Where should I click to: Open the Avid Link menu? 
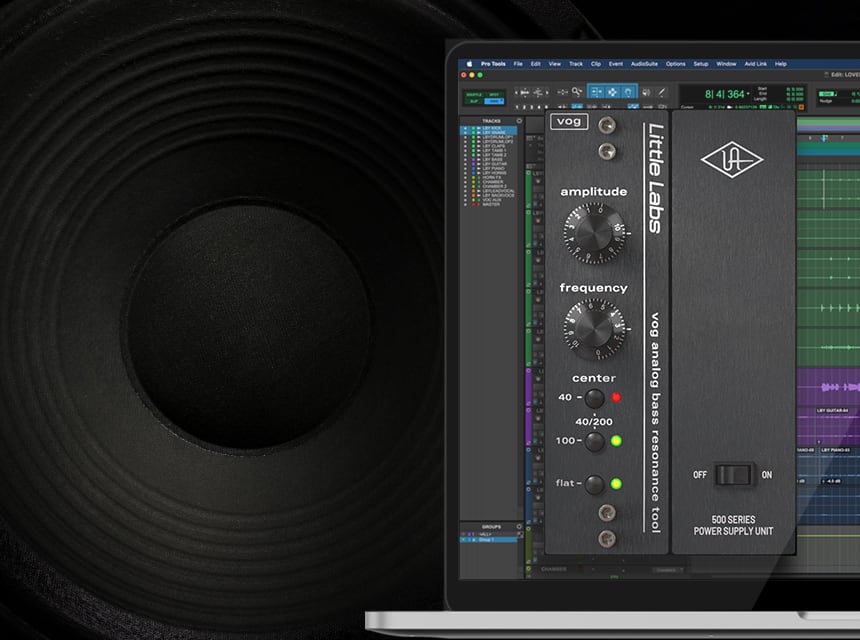click(755, 64)
